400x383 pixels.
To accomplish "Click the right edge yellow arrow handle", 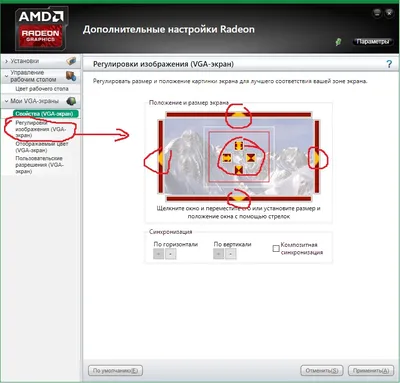I will 316,157.
